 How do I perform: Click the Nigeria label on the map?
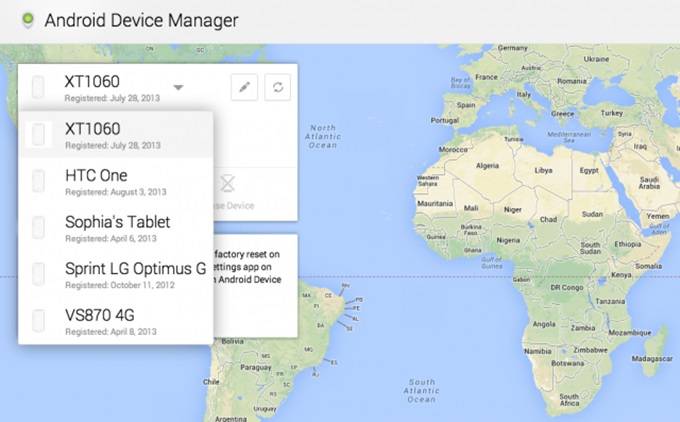[x=508, y=240]
